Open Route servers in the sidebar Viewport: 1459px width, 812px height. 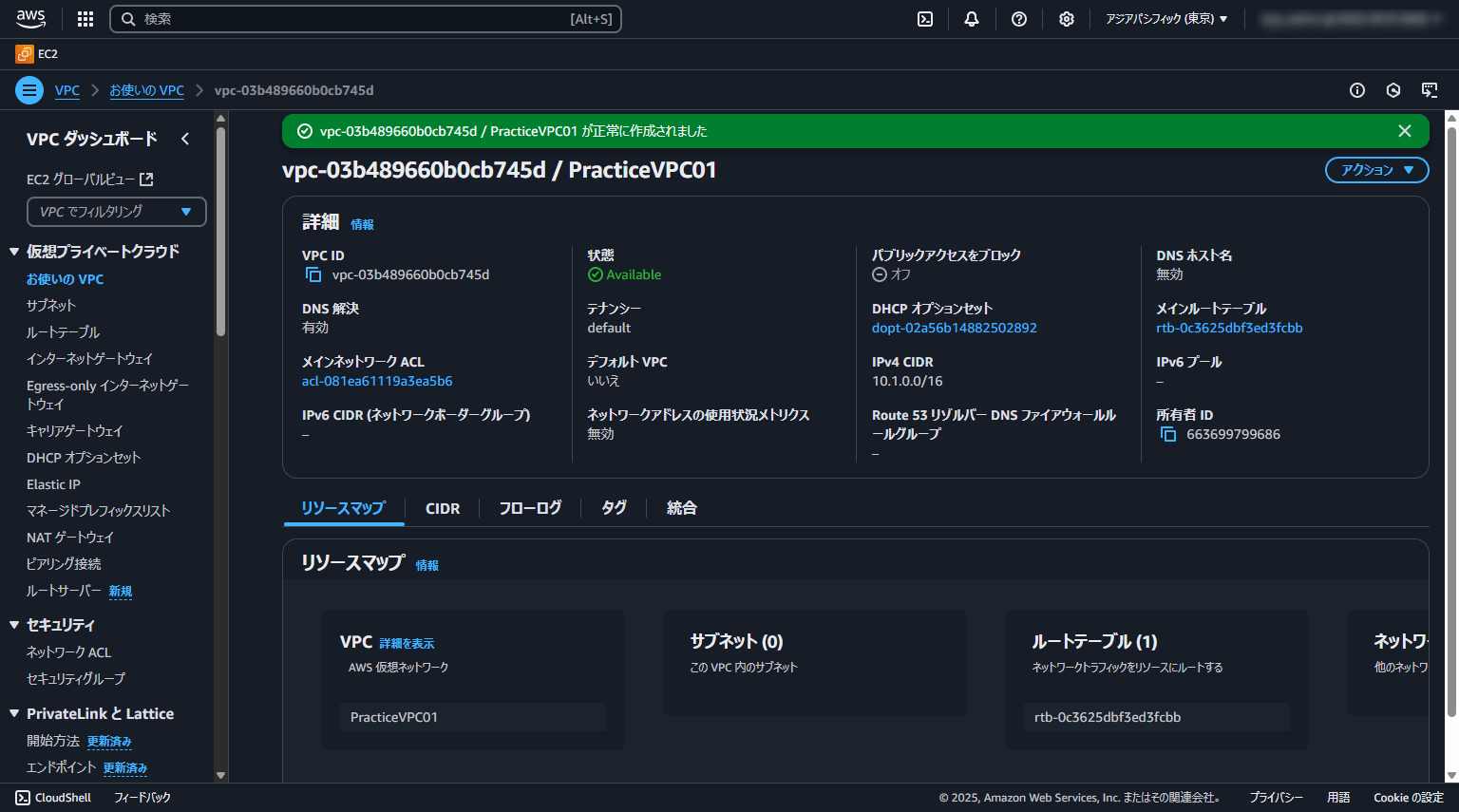[x=64, y=591]
